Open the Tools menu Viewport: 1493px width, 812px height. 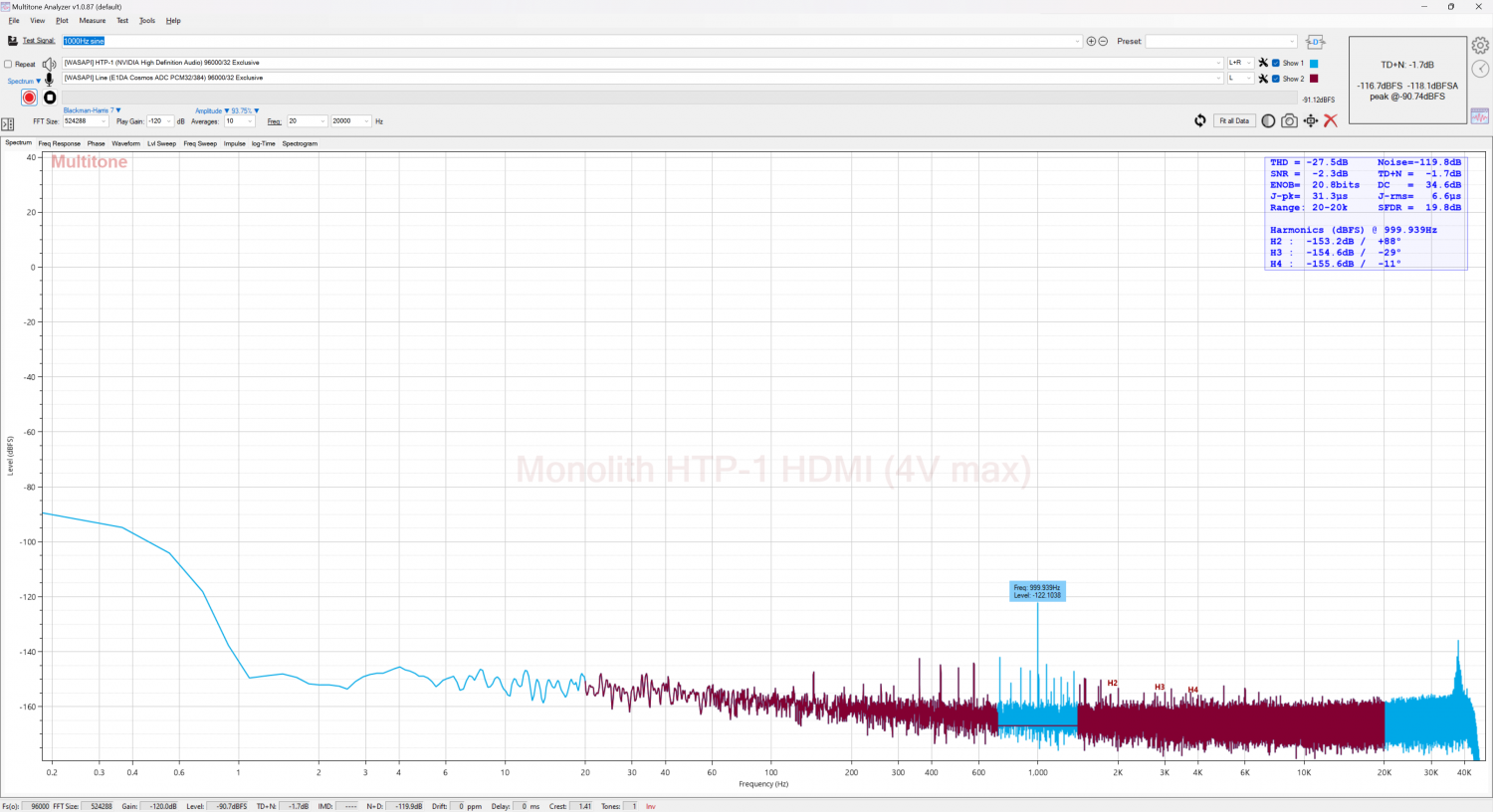pos(147,20)
